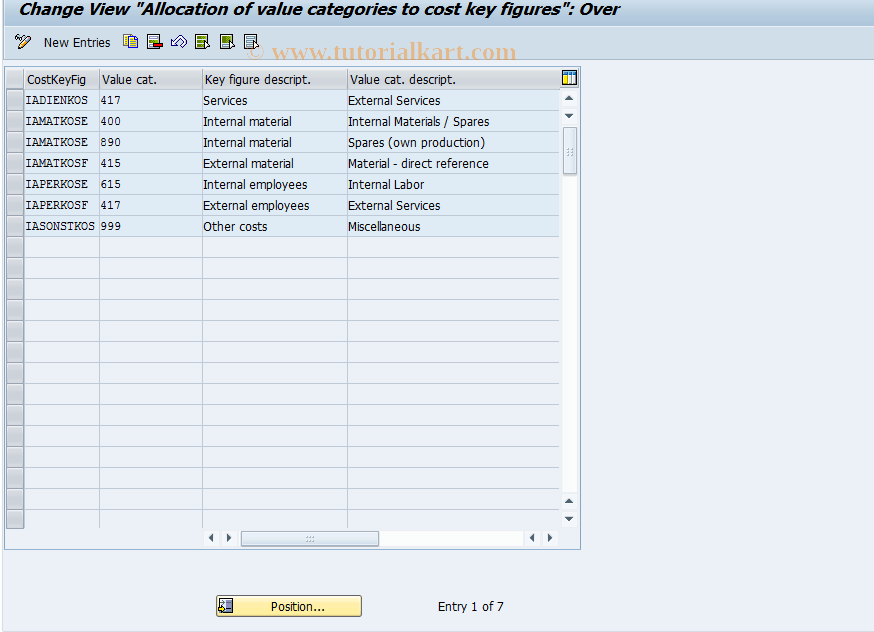Open the Position... dialog
This screenshot has width=874, height=632.
[x=288, y=606]
